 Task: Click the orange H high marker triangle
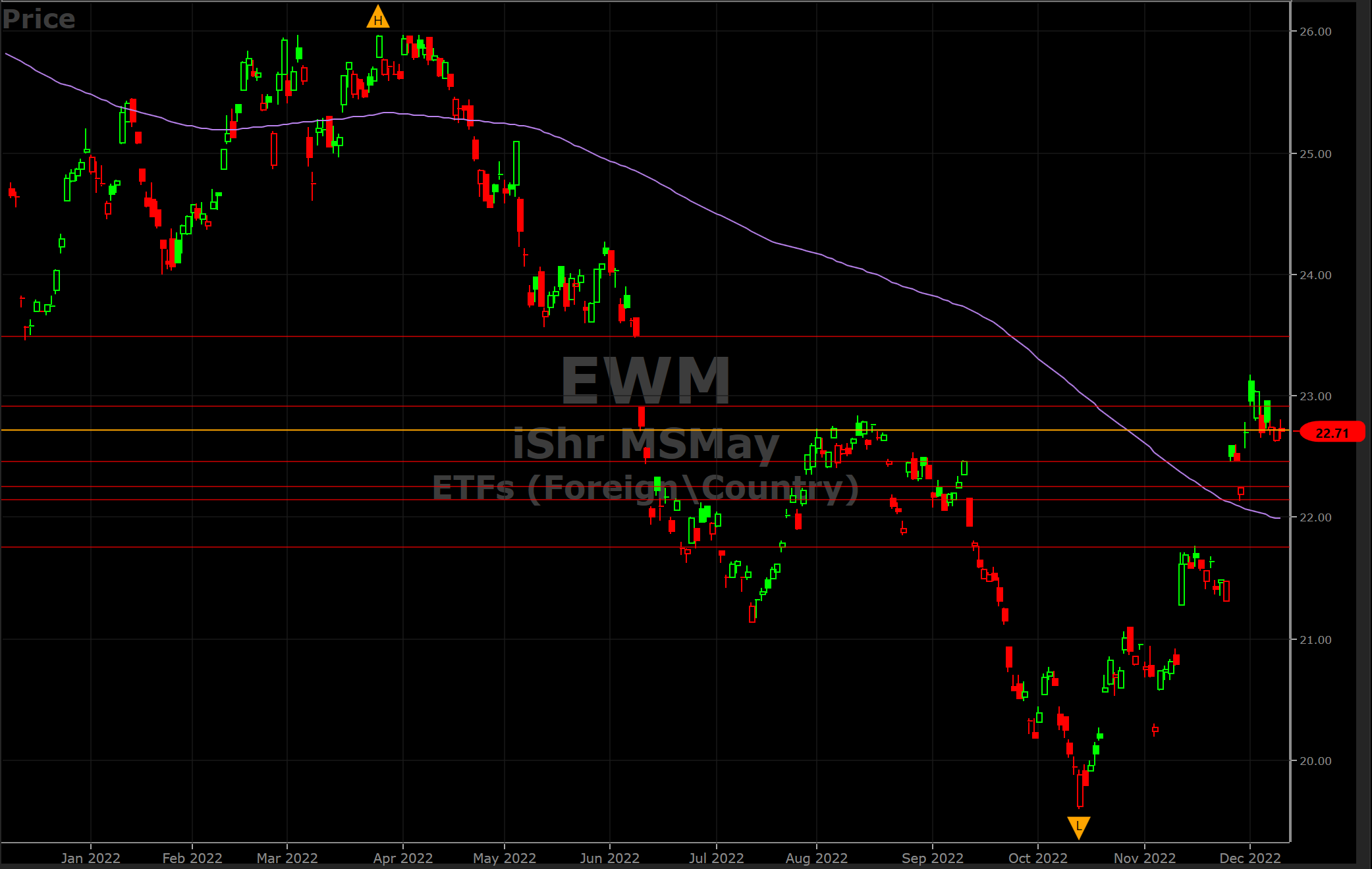tap(378, 18)
